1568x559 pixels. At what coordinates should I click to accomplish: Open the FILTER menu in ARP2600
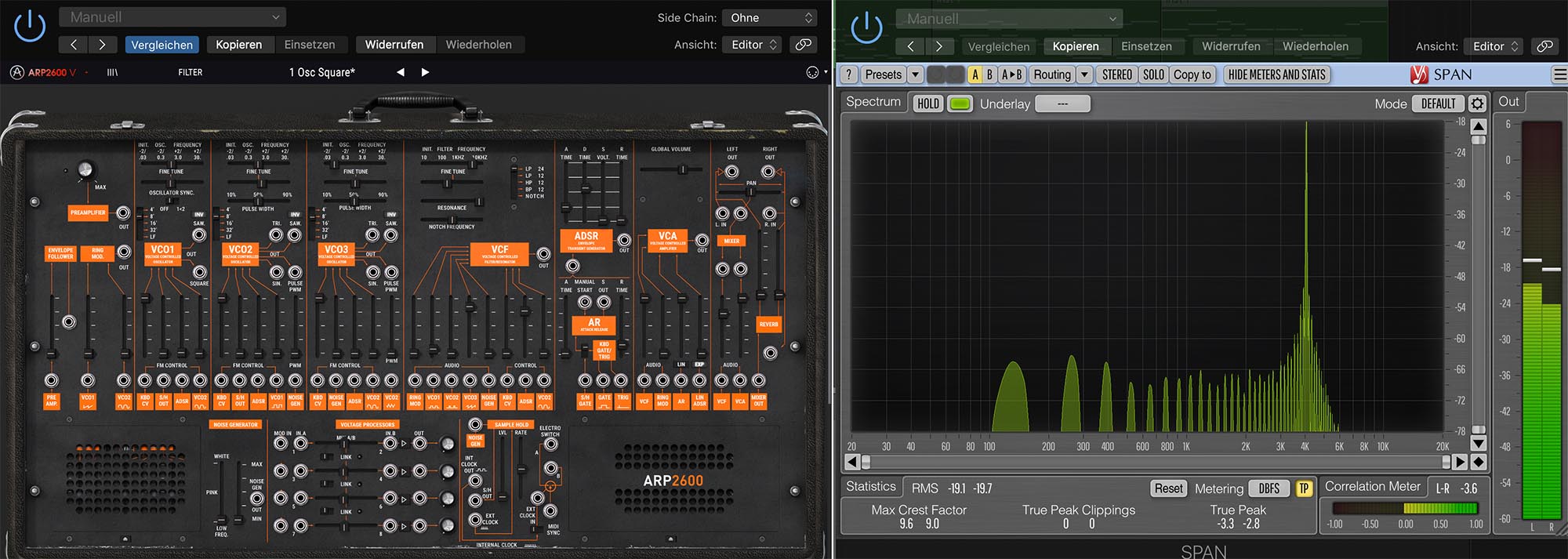pos(190,72)
